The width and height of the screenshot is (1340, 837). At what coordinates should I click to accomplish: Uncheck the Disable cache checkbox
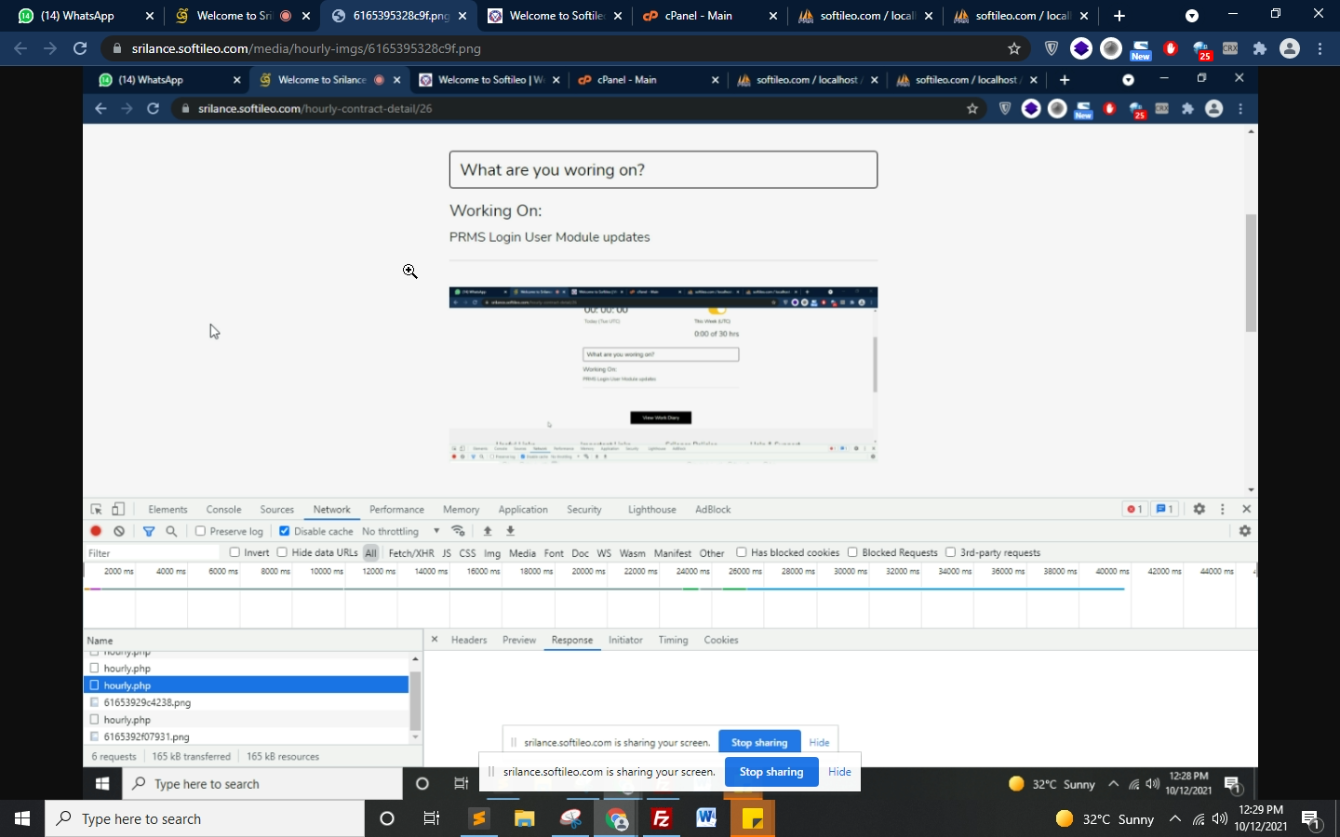(284, 531)
